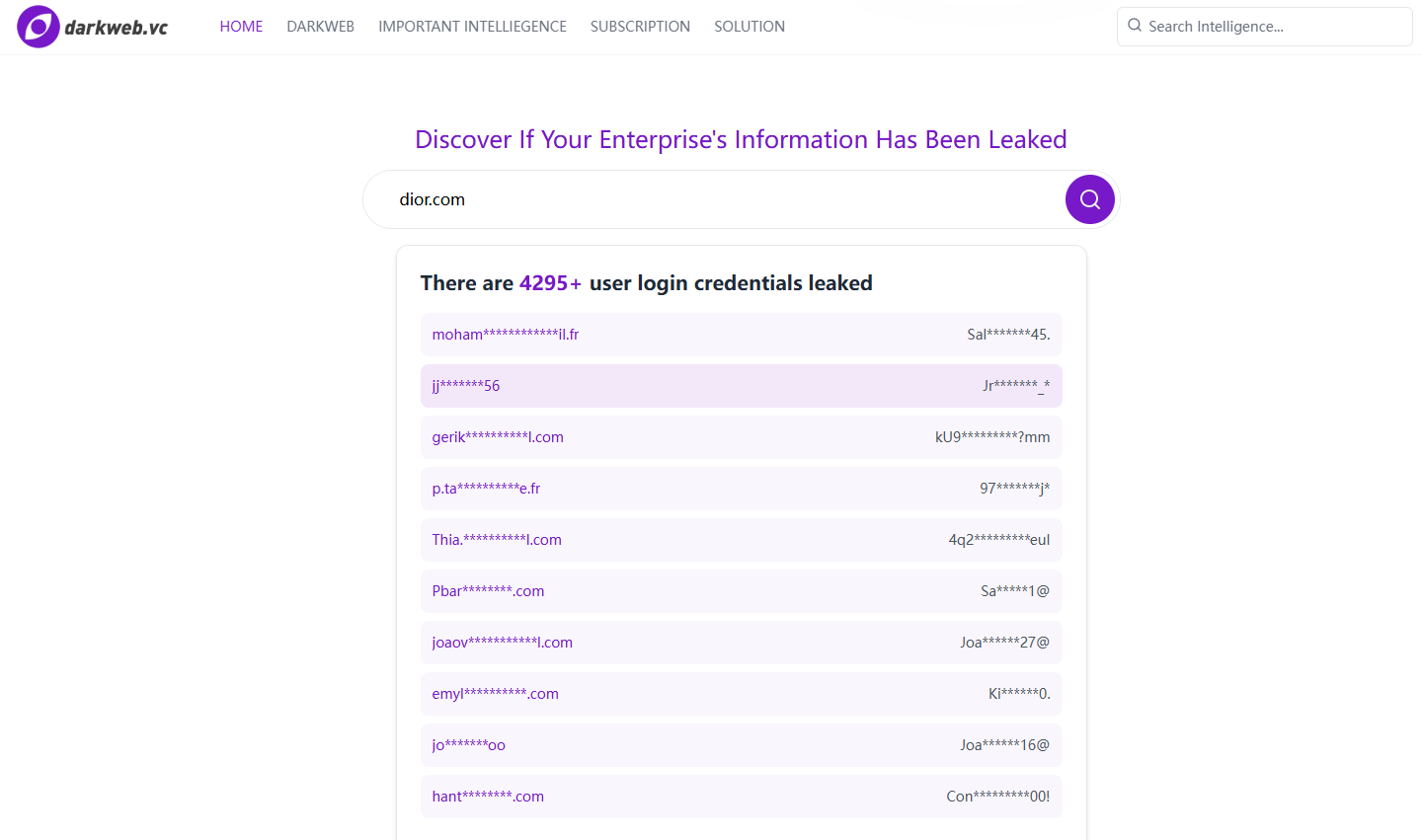Click the masked password Joa******16@
The height and width of the screenshot is (840, 1422).
1005,745
